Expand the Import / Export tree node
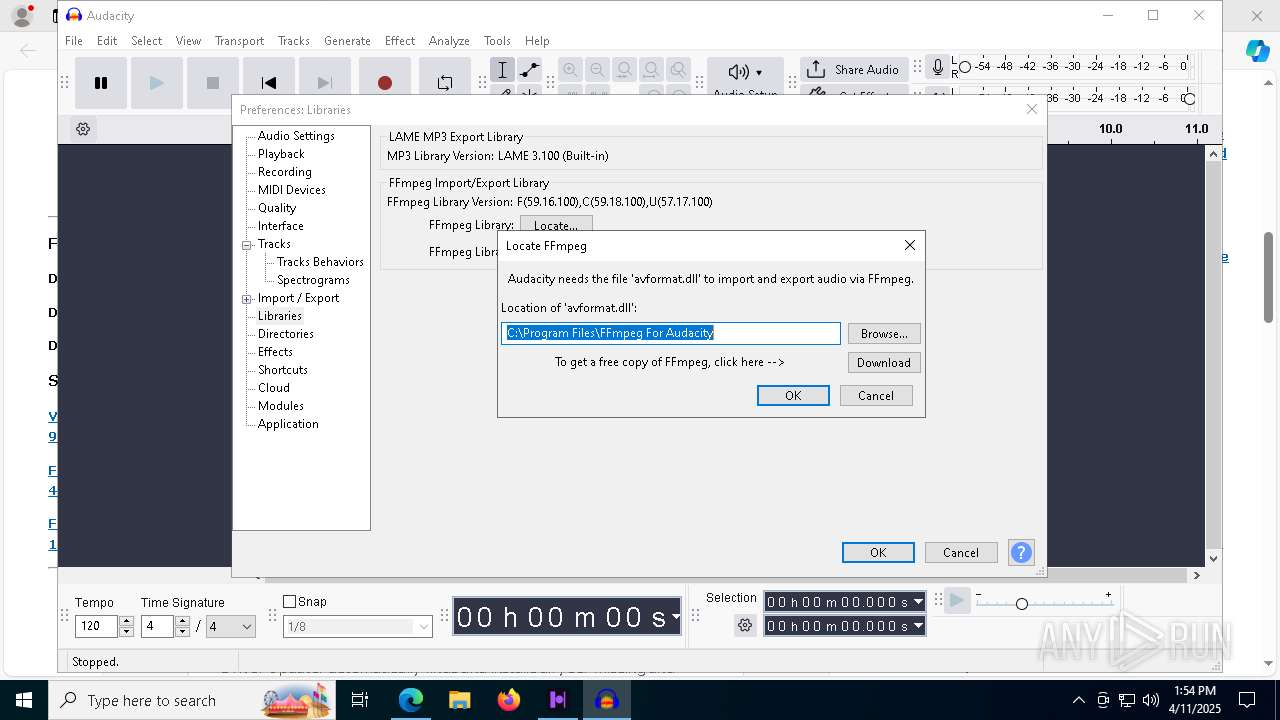 tap(246, 299)
